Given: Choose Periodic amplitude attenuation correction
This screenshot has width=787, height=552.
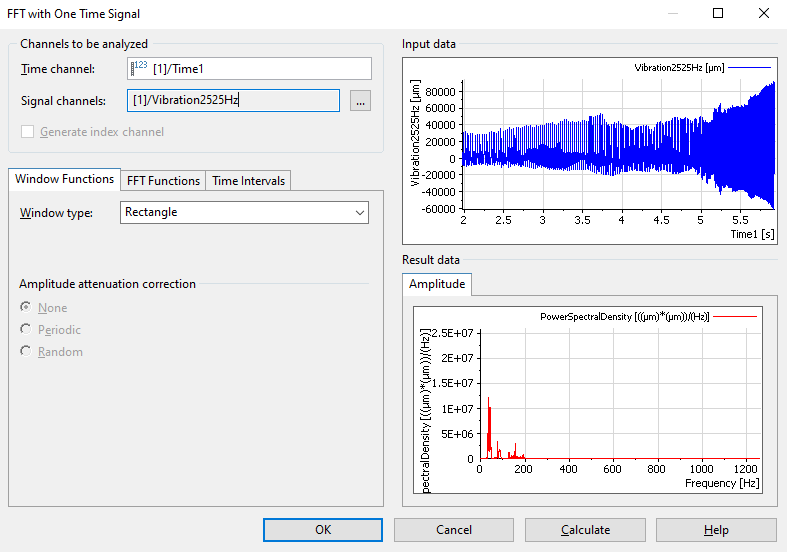Looking at the screenshot, I should coord(26,330).
